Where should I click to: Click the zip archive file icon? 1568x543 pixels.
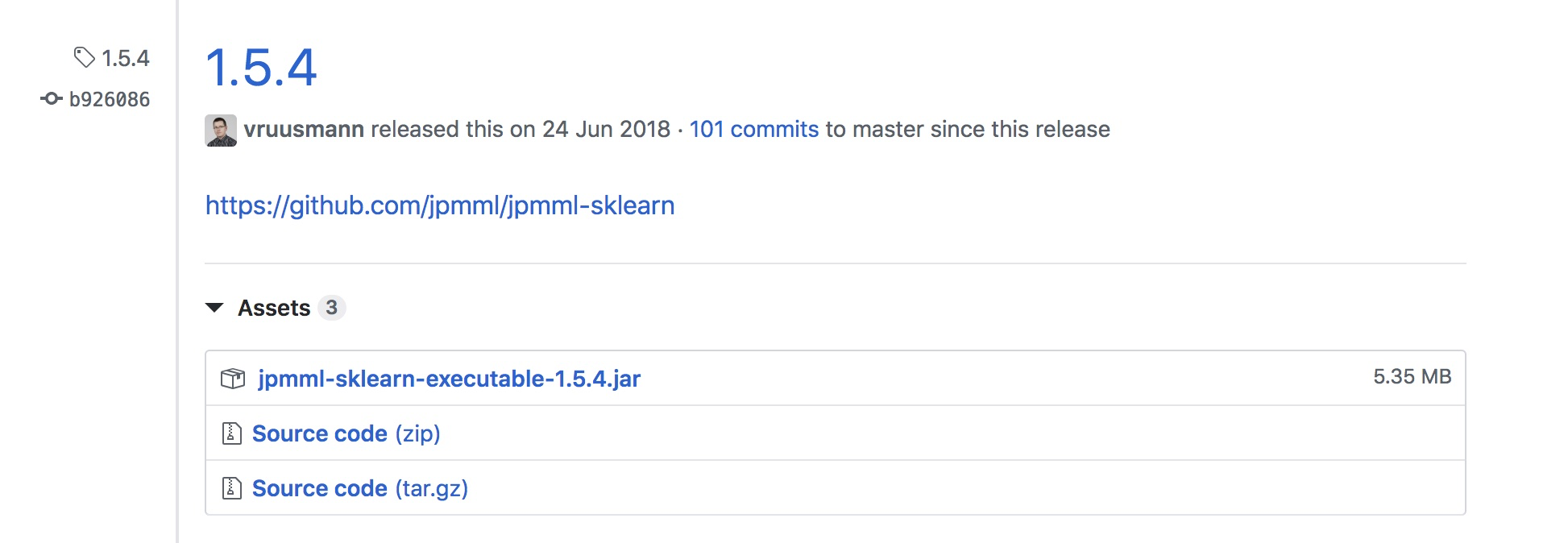(232, 433)
